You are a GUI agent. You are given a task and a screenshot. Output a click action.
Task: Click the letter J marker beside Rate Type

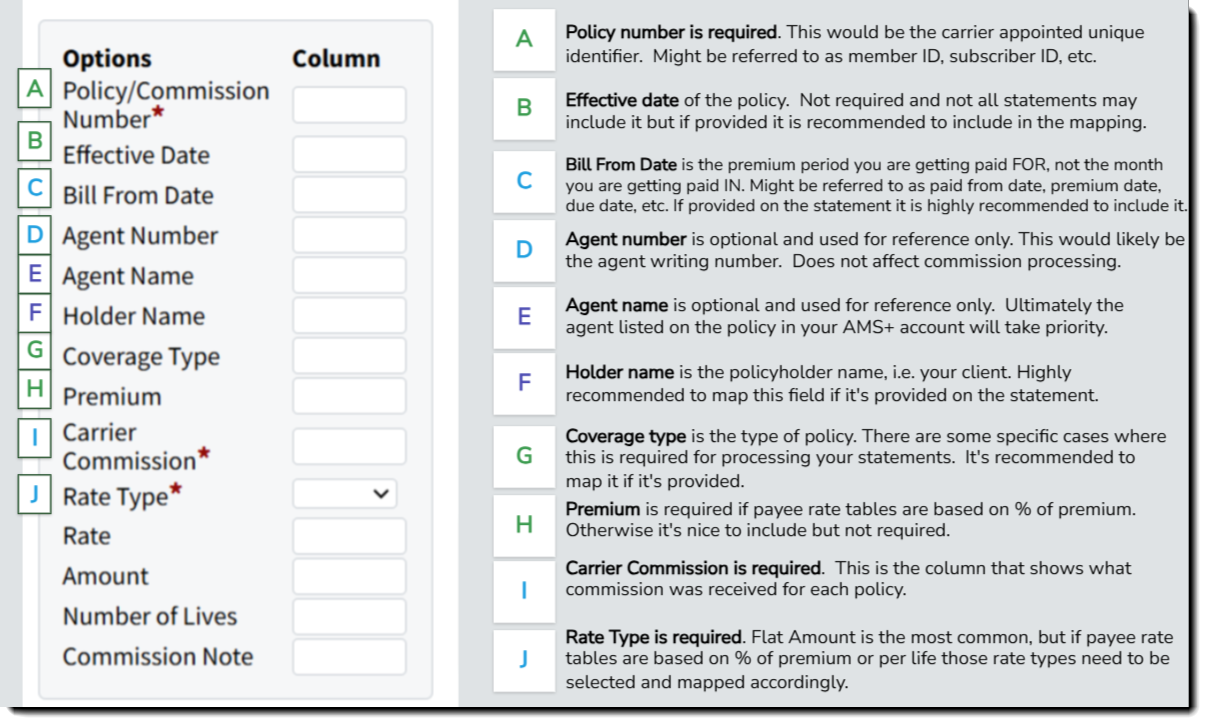coord(35,494)
